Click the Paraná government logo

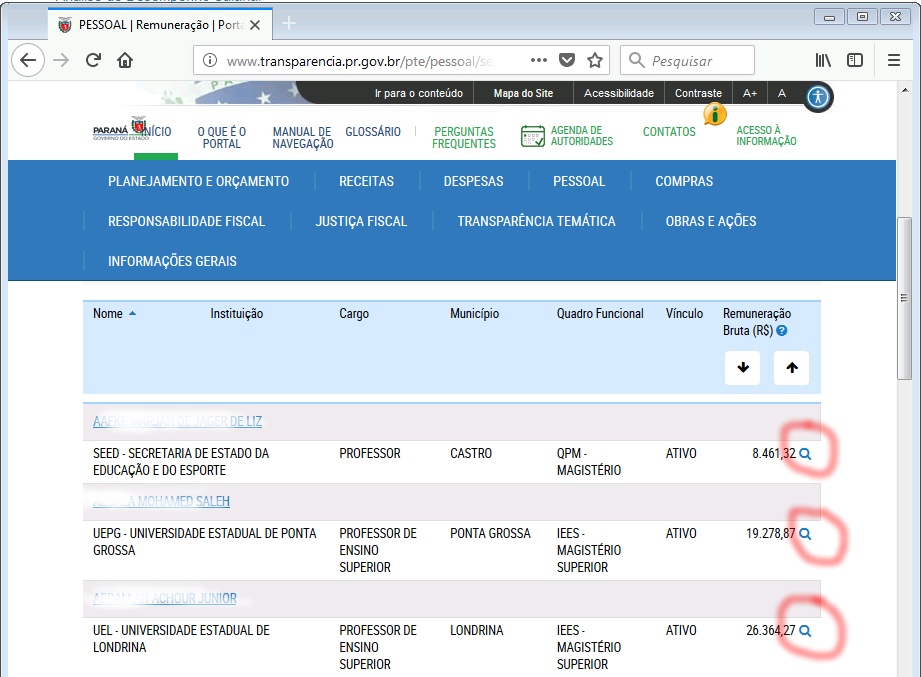pyautogui.click(x=120, y=128)
